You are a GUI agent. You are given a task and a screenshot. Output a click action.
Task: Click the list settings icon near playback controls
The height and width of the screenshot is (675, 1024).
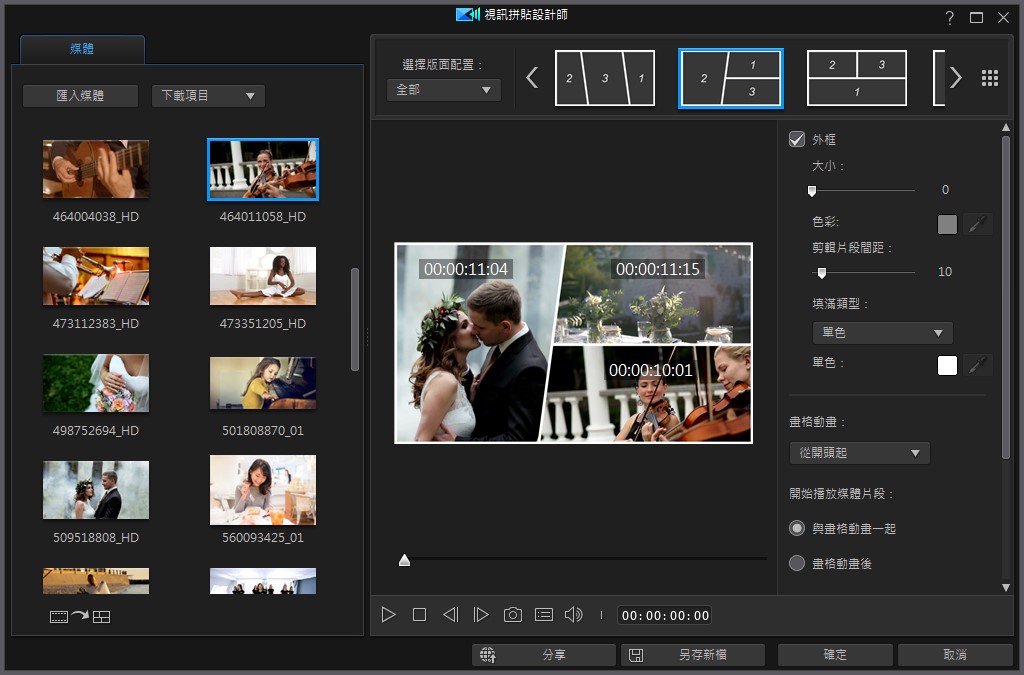[542, 614]
